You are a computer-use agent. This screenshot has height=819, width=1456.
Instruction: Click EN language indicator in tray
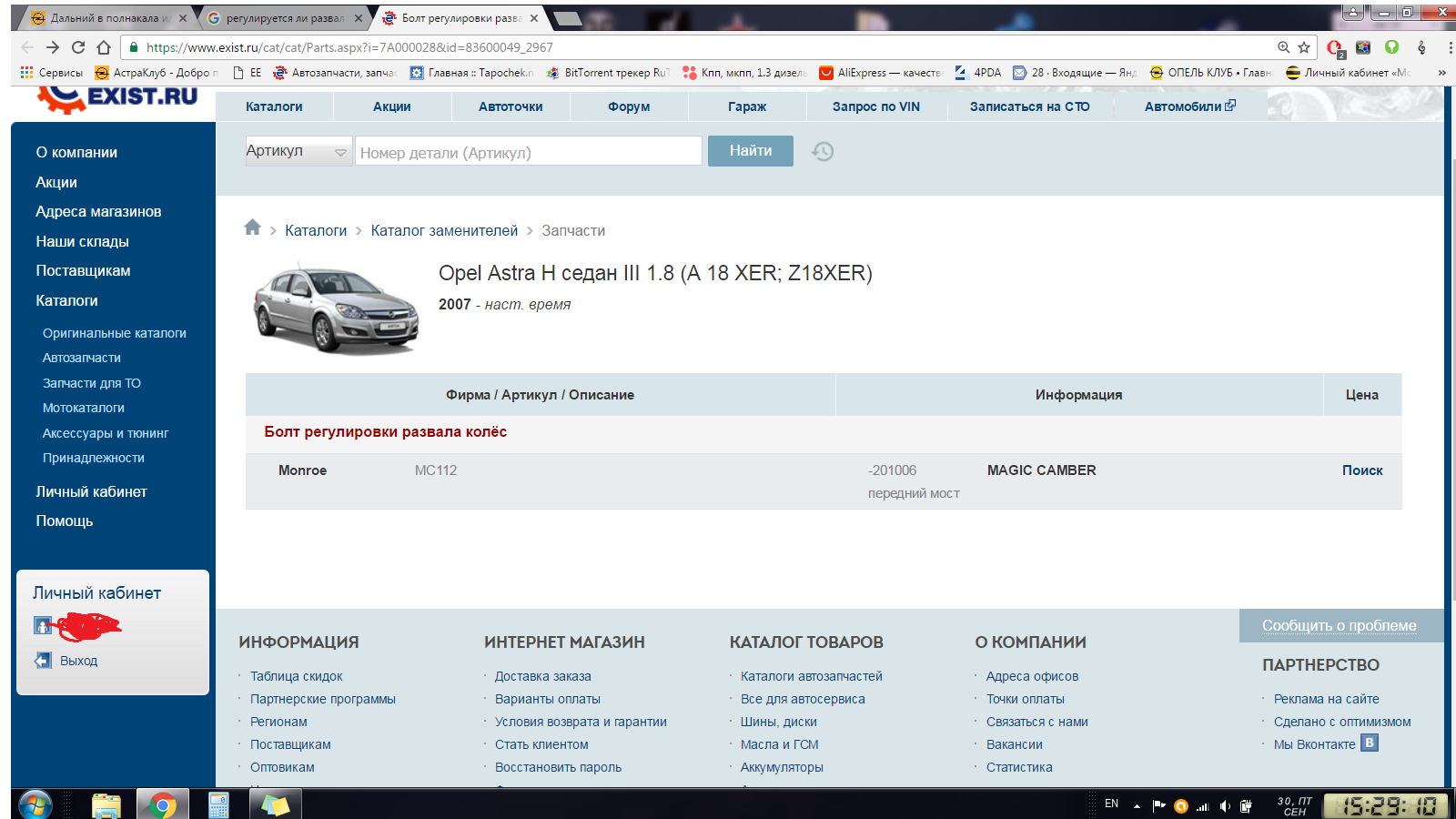(1111, 804)
